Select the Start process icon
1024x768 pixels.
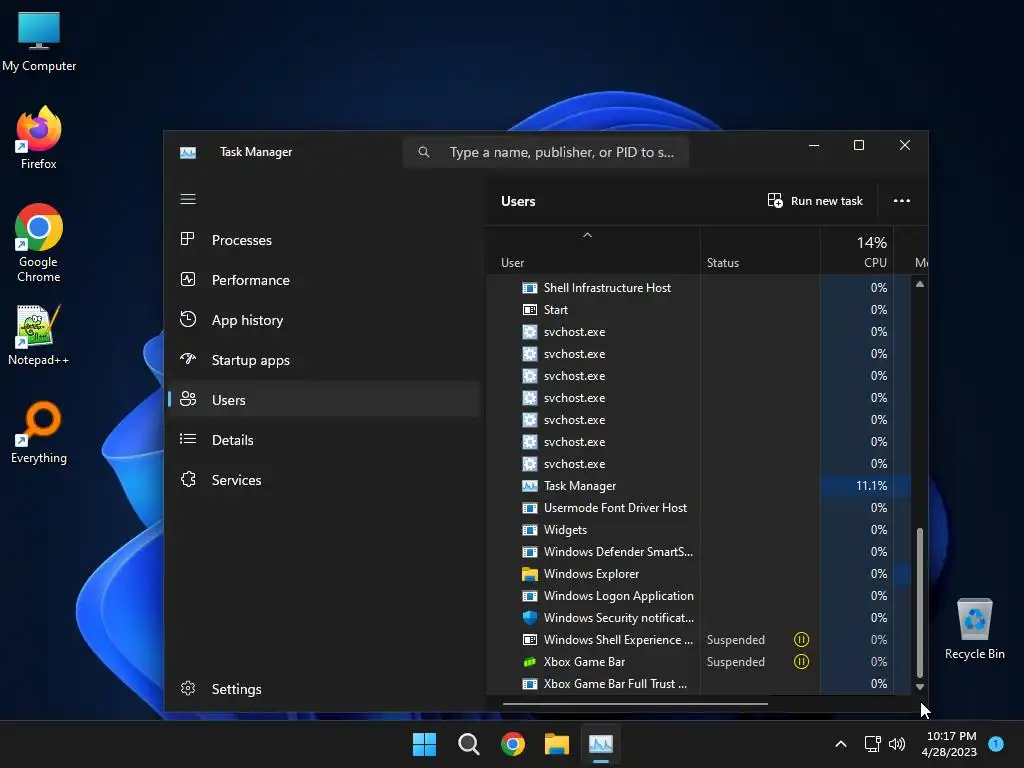530,310
